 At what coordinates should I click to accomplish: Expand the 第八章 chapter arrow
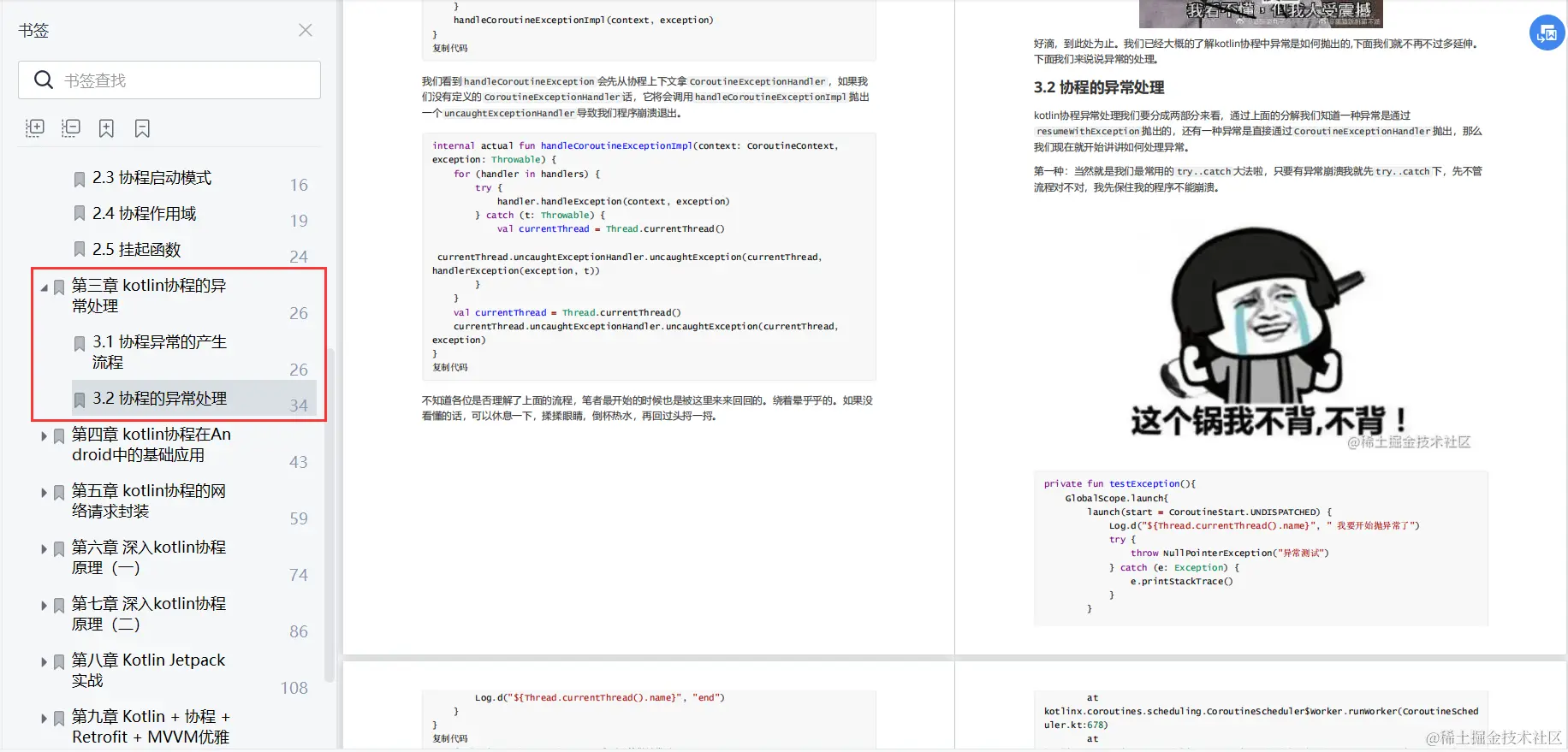click(x=45, y=662)
